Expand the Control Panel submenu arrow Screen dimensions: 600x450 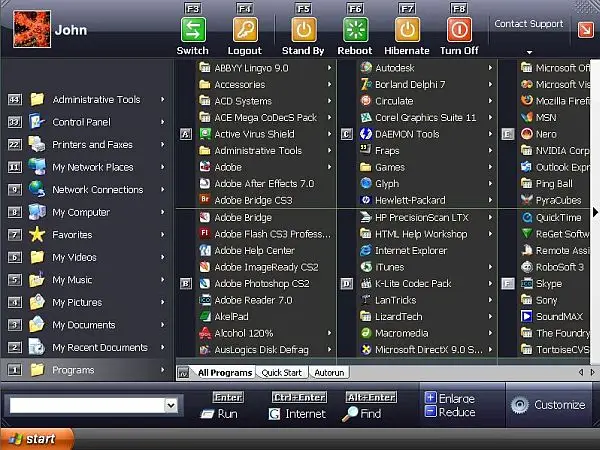163,122
